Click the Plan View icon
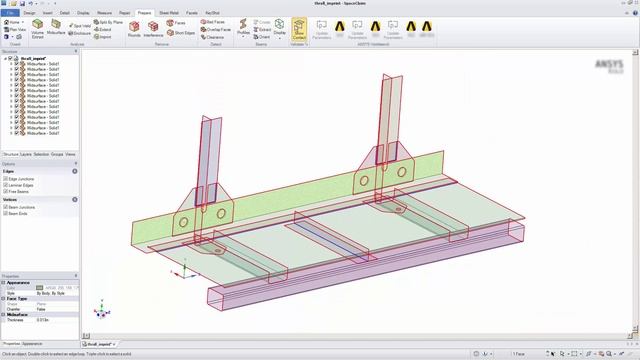This screenshot has height=360, width=640. pyautogui.click(x=15, y=29)
